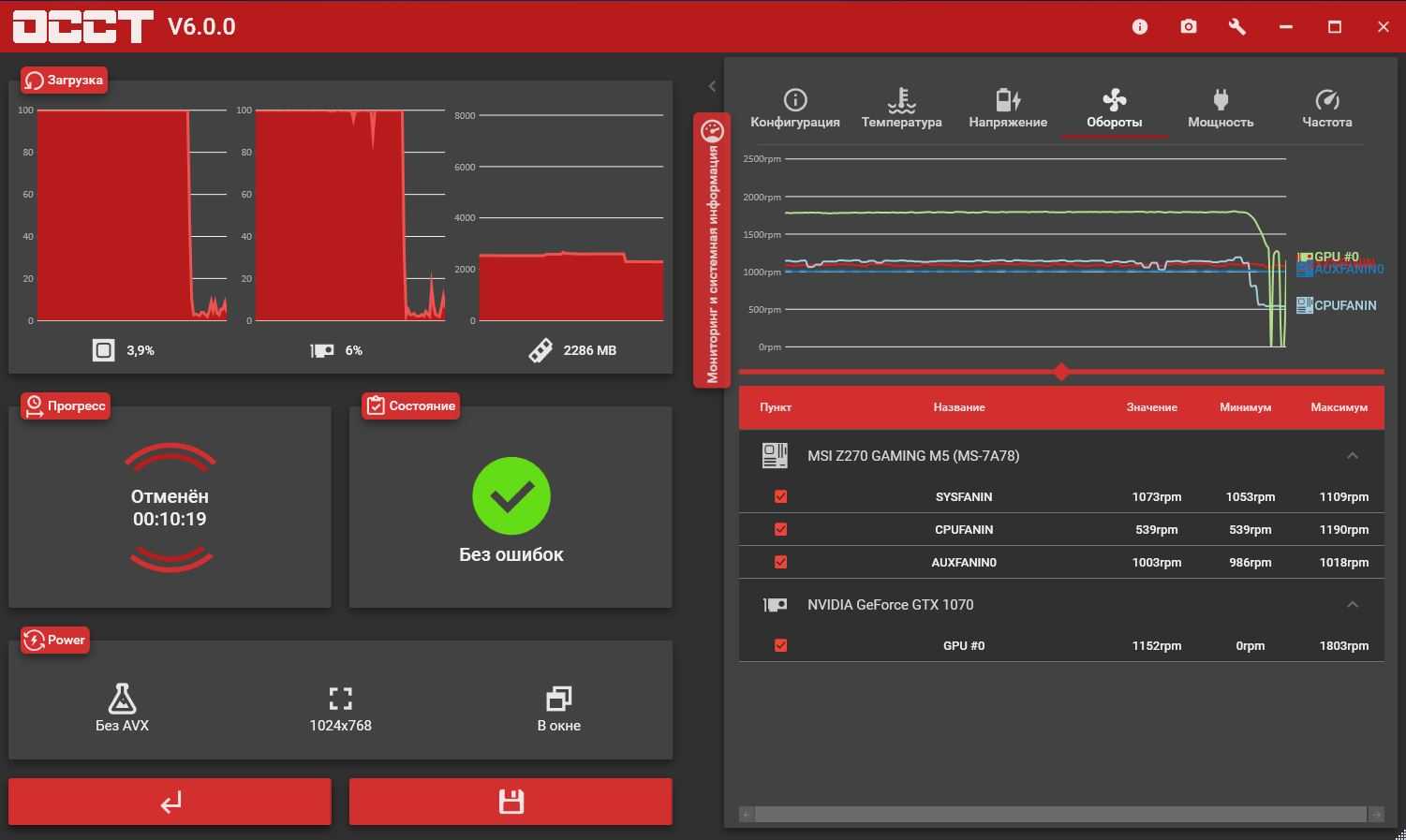Viewport: 1406px width, 840px height.
Task: Click the horizontal scrollbar at panel bottom
Action: 1060,815
